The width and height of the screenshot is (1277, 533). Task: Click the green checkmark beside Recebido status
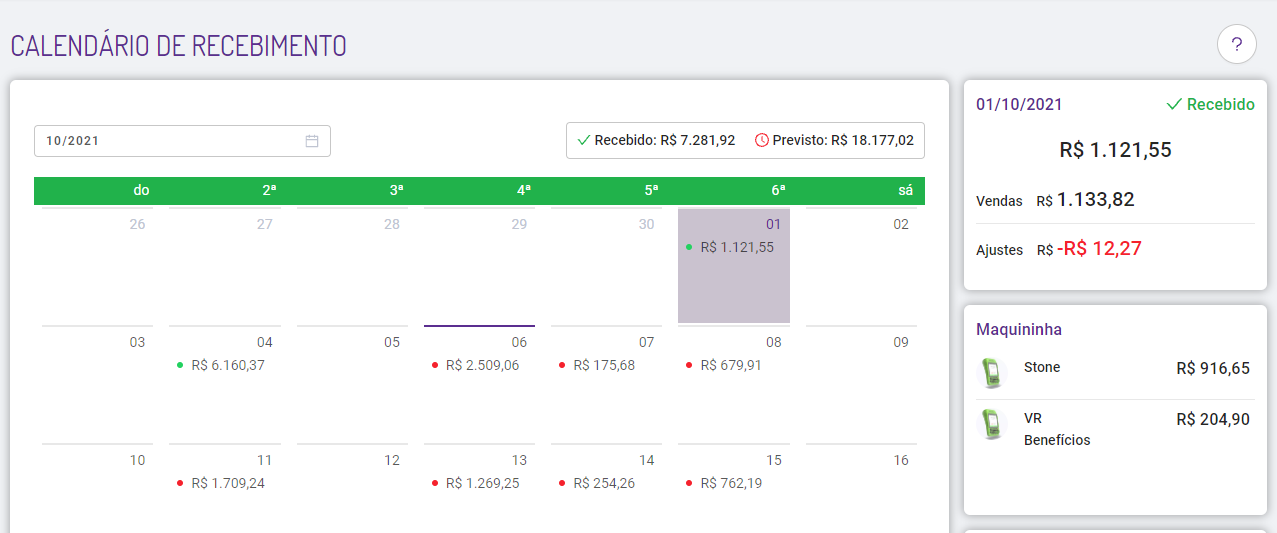(1174, 104)
